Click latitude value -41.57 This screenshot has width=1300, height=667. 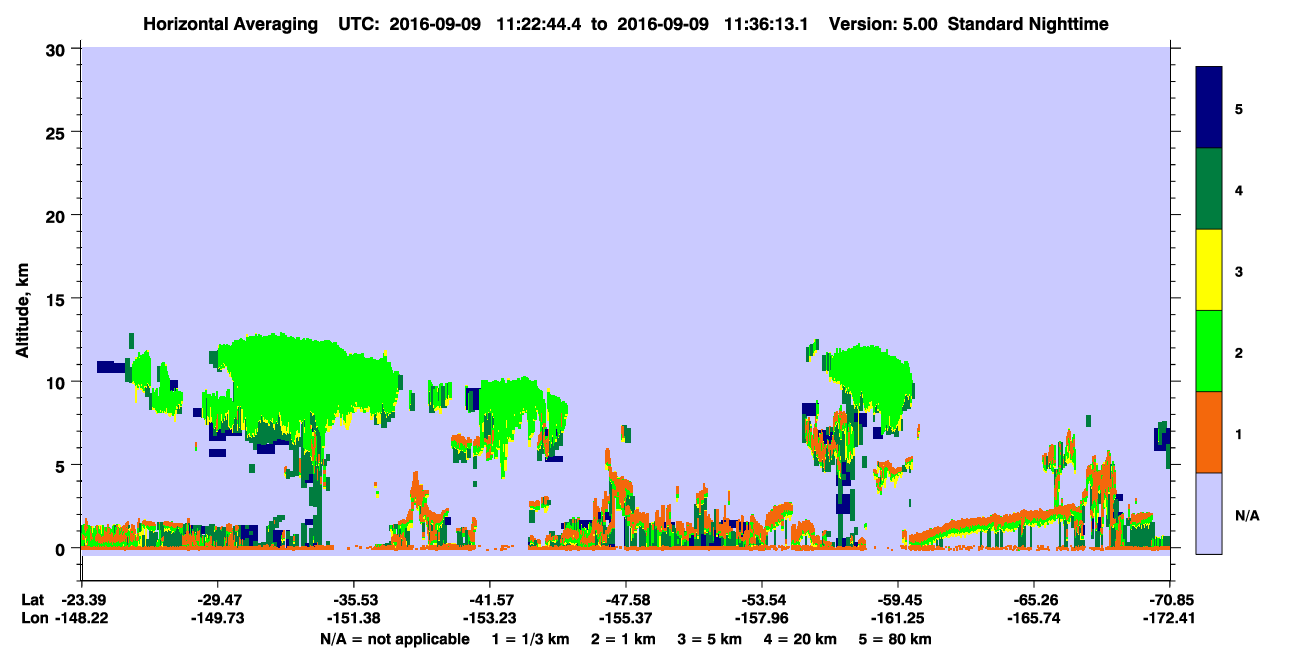tap(490, 600)
